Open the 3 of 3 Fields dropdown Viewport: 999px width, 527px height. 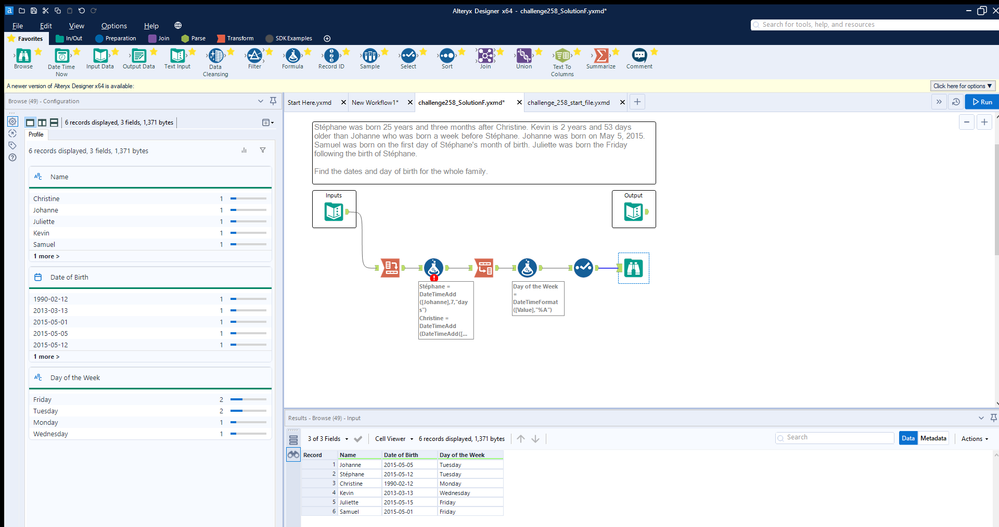(328, 438)
